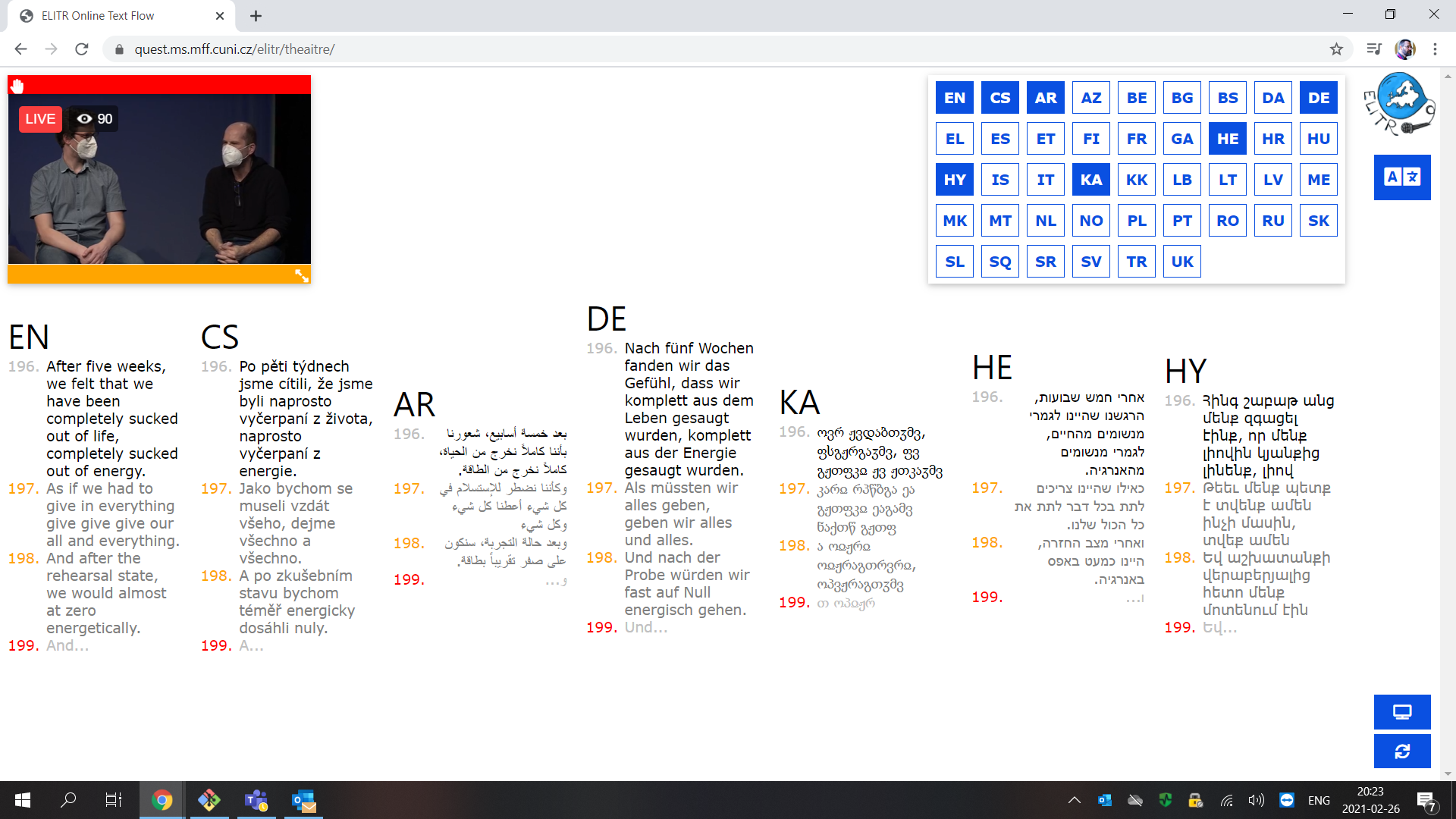Toggle off the DE language
This screenshot has width=1456, height=819.
pyautogui.click(x=1318, y=98)
